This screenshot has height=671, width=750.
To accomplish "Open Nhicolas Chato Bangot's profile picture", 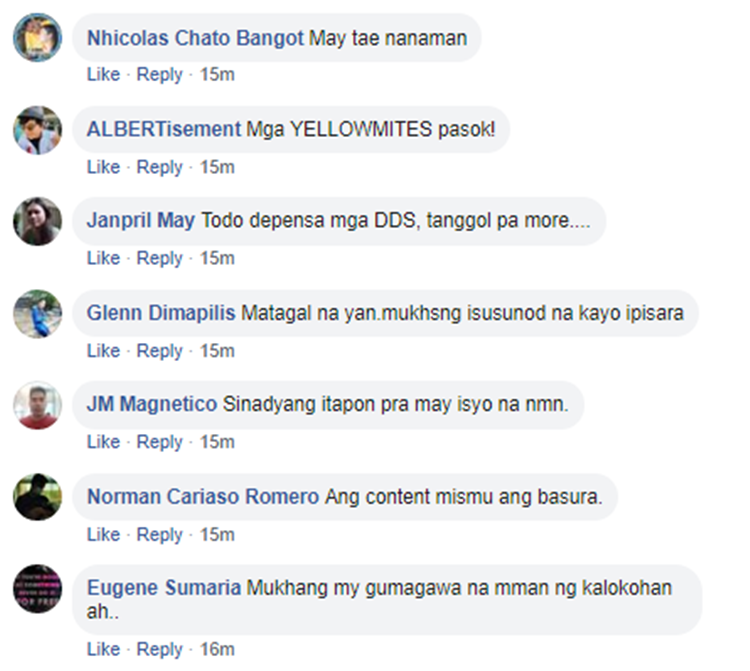I will [x=37, y=37].
